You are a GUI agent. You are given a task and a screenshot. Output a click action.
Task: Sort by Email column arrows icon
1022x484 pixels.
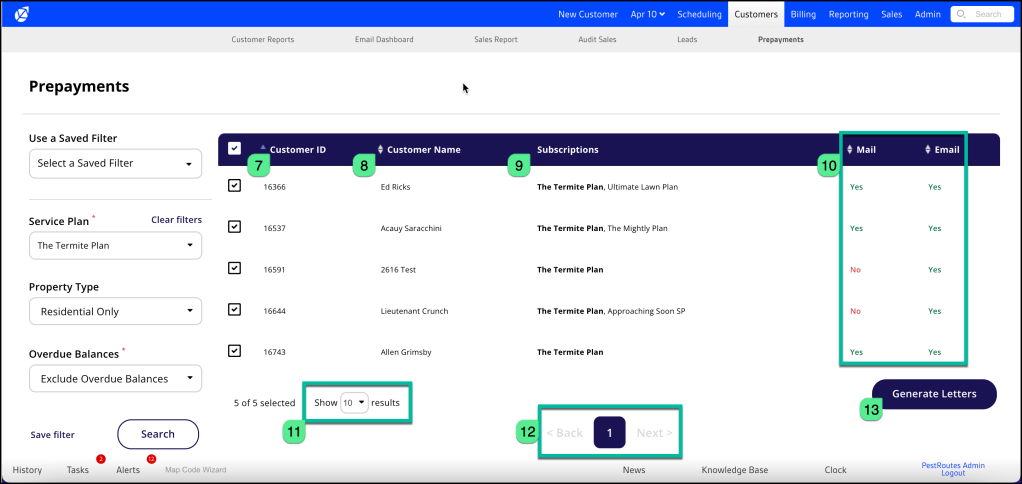click(928, 150)
